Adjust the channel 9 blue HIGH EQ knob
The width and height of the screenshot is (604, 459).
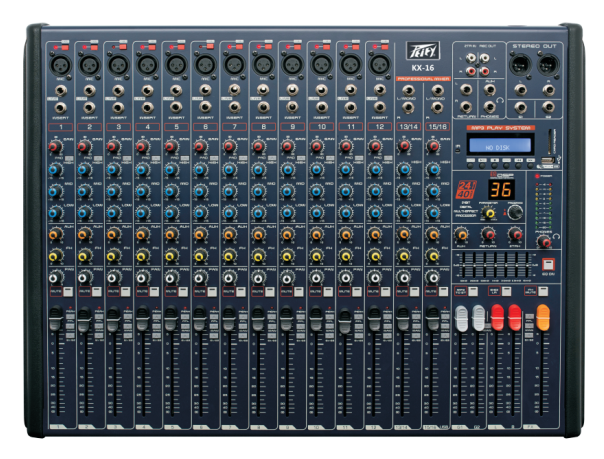287,169
